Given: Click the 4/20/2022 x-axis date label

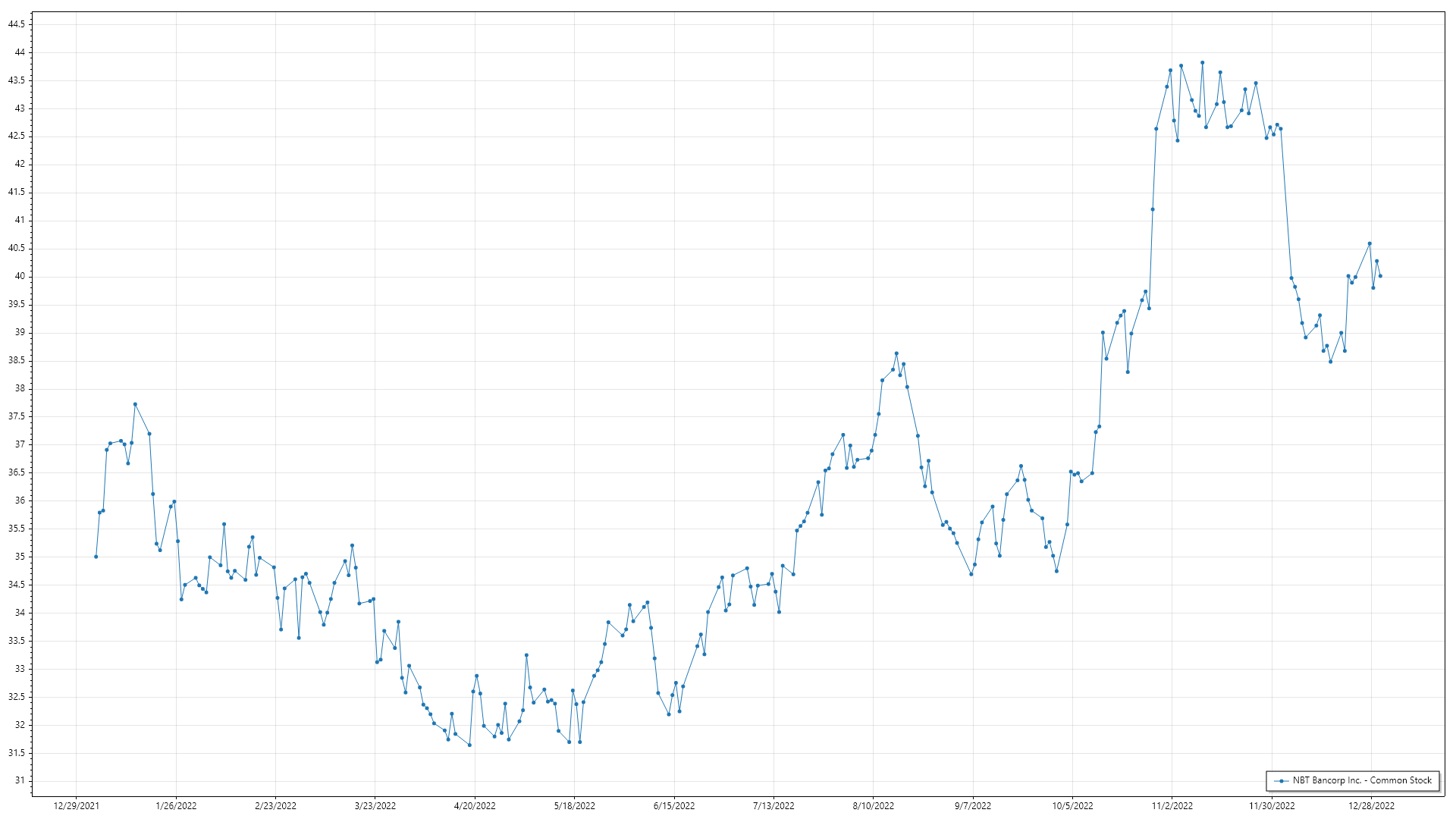Looking at the screenshot, I should point(475,806).
